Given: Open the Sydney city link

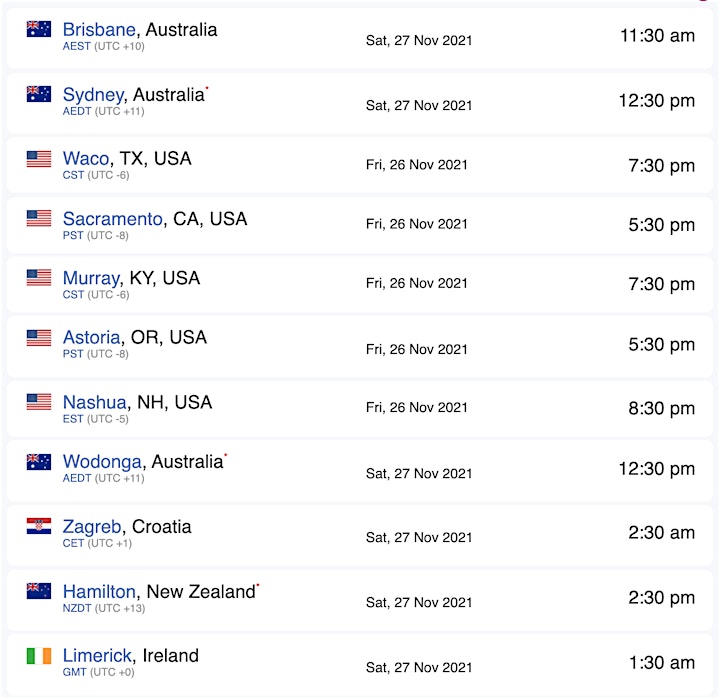Looking at the screenshot, I should point(93,95).
